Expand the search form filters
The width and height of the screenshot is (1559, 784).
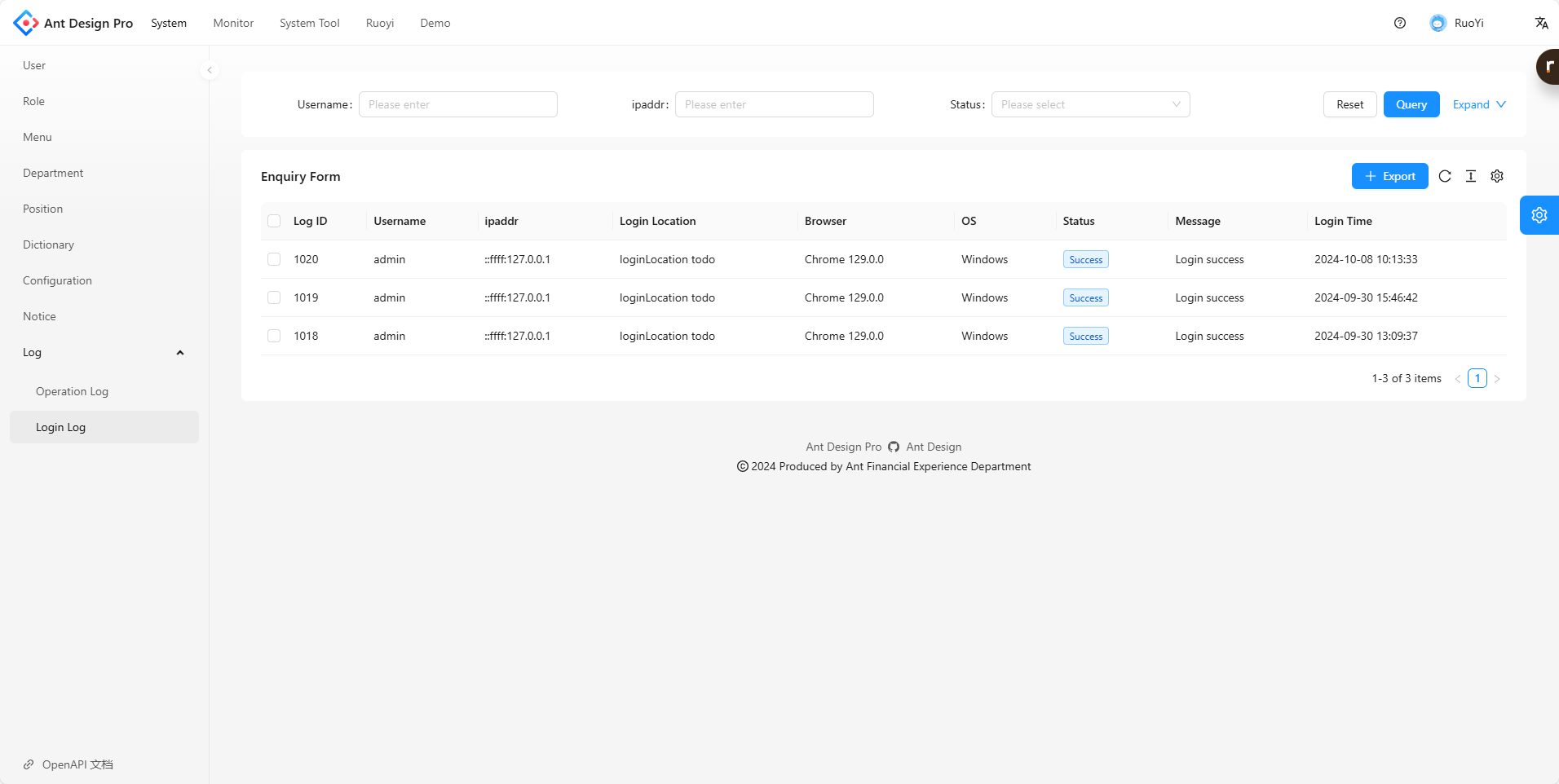click(x=1478, y=104)
